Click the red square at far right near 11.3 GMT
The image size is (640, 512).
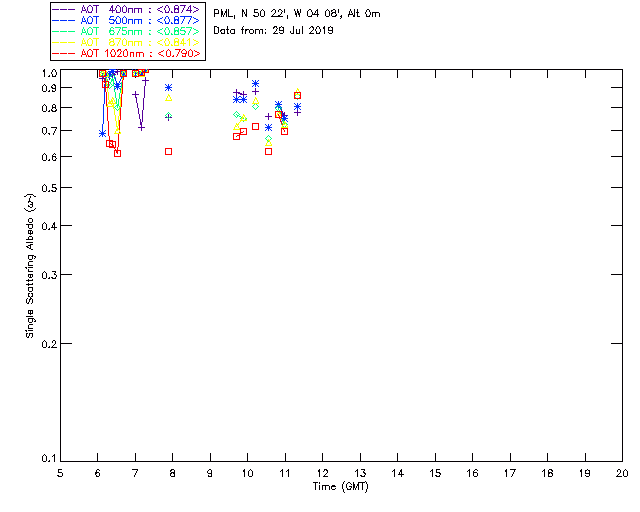tap(297, 95)
